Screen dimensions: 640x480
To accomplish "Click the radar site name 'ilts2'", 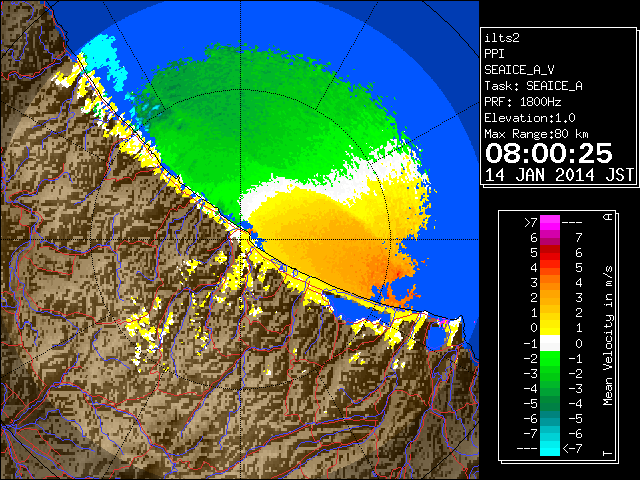I will tap(502, 38).
